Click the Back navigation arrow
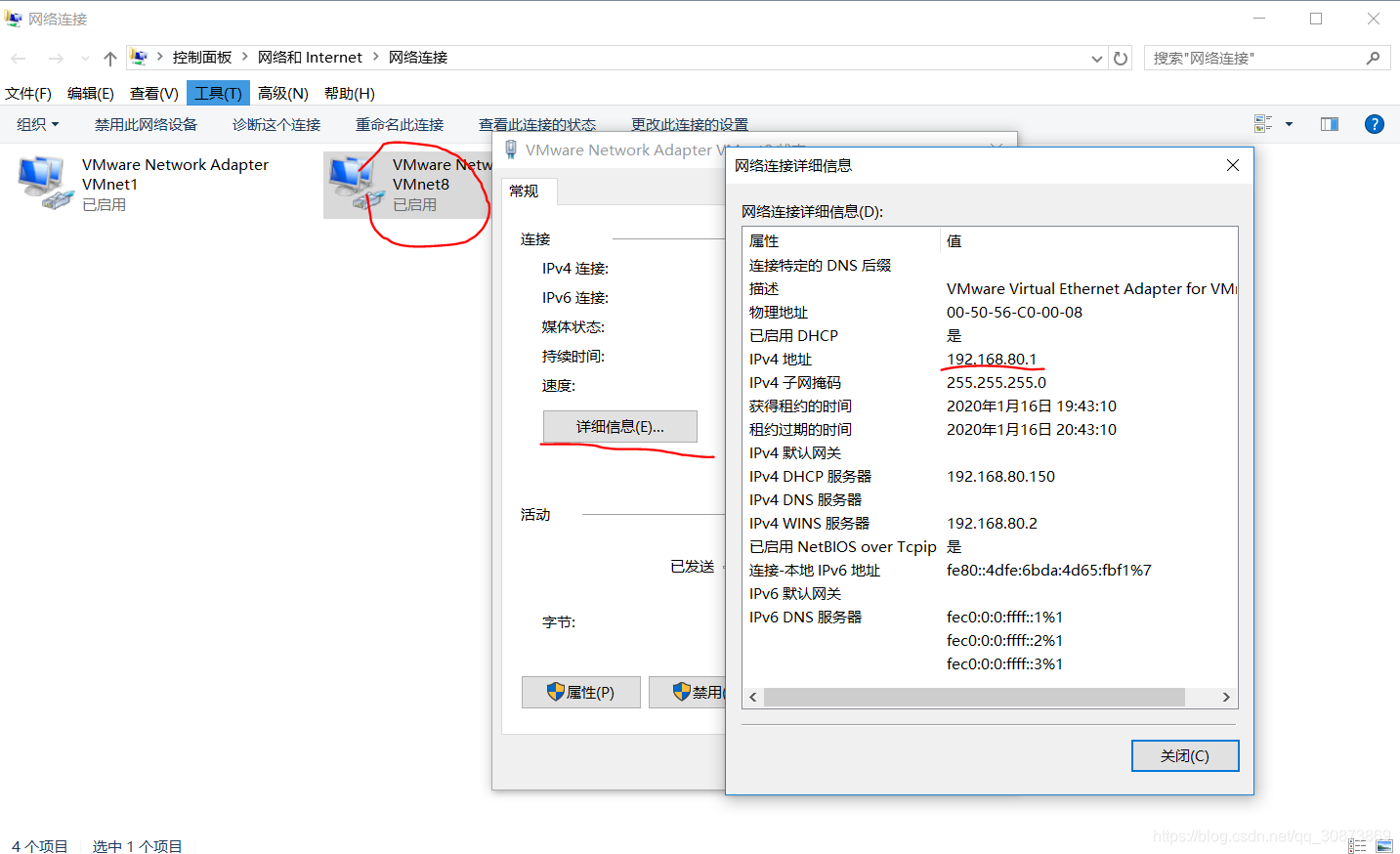Viewport: 1400px width, 854px height. click(19, 59)
